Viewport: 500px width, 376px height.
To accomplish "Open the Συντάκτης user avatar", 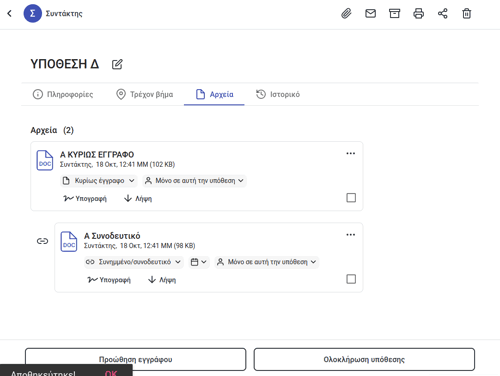I will click(x=32, y=14).
